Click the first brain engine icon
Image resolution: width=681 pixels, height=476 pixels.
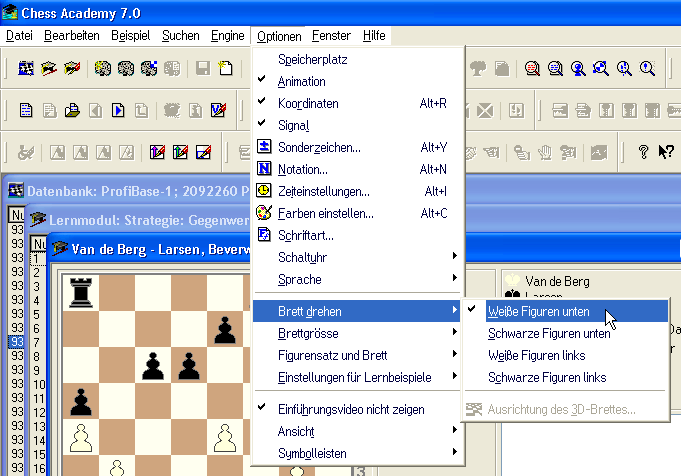[103, 68]
